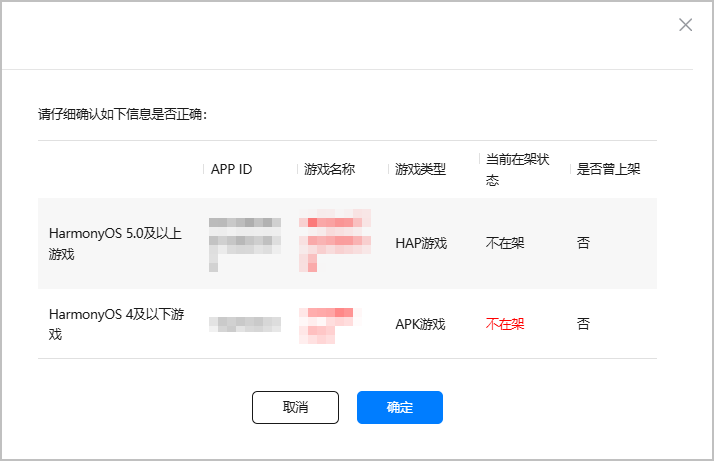Image resolution: width=714 pixels, height=461 pixels.
Task: Select the HarmonyOS 4及以下游戏 row label
Action: [x=115, y=324]
